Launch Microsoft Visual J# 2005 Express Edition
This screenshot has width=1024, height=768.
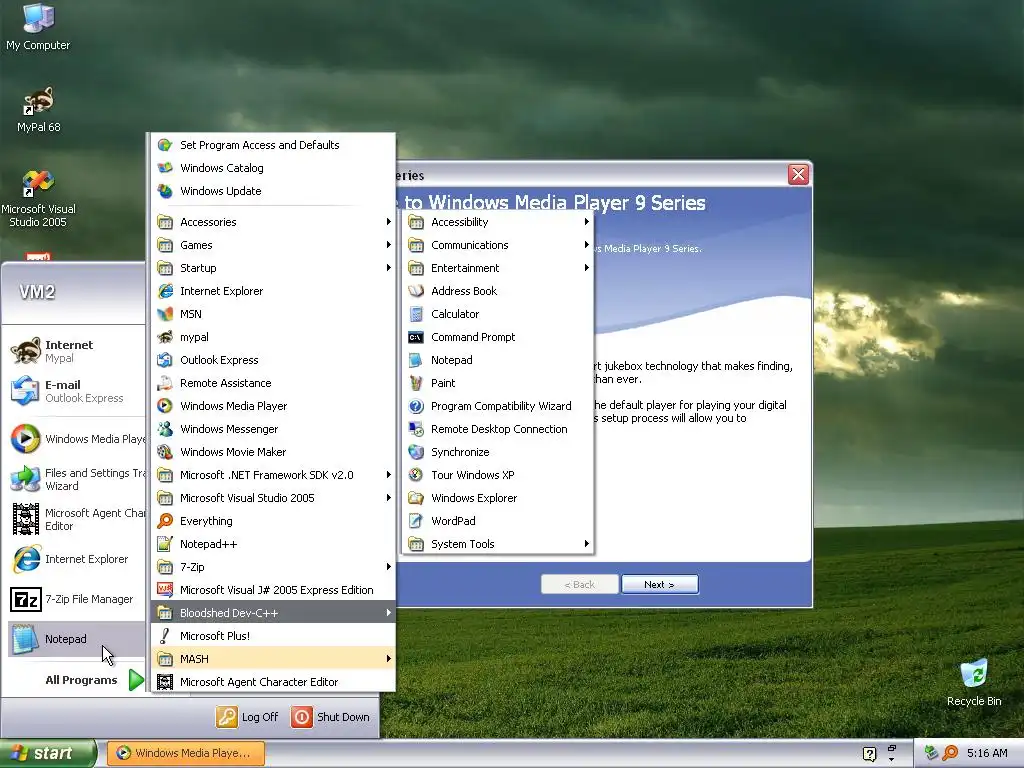(x=274, y=590)
